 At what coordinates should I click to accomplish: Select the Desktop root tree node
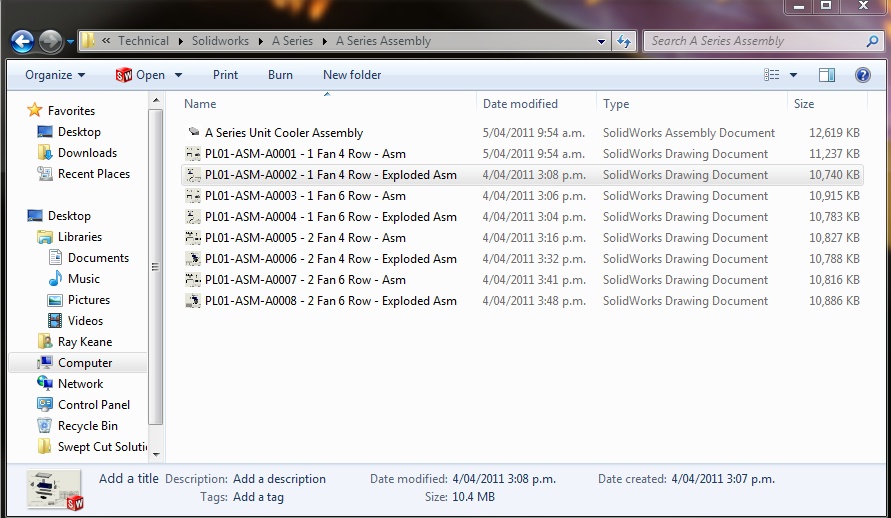pyautogui.click(x=59, y=216)
